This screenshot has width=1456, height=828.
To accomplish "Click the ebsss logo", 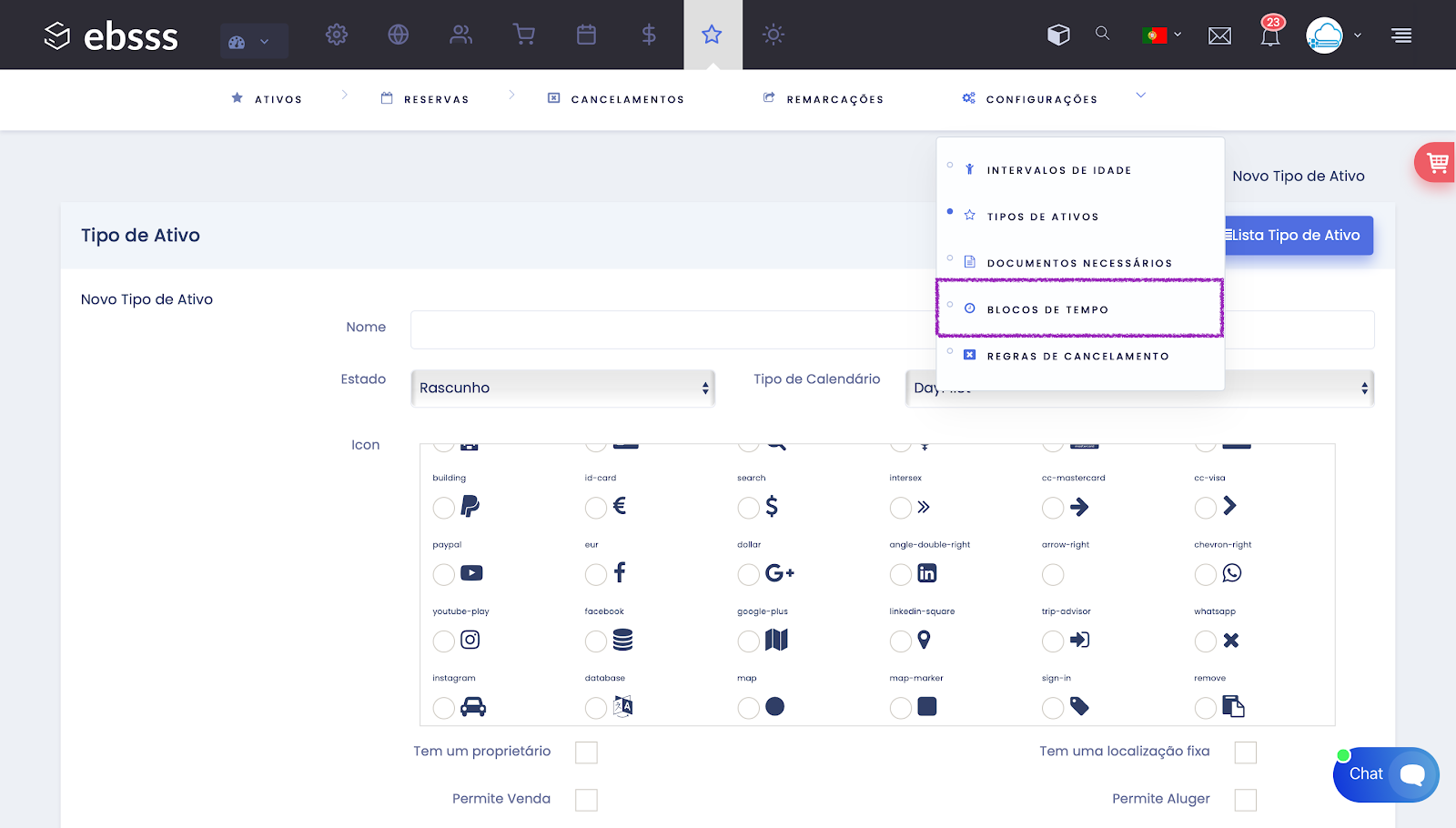I will (x=111, y=35).
